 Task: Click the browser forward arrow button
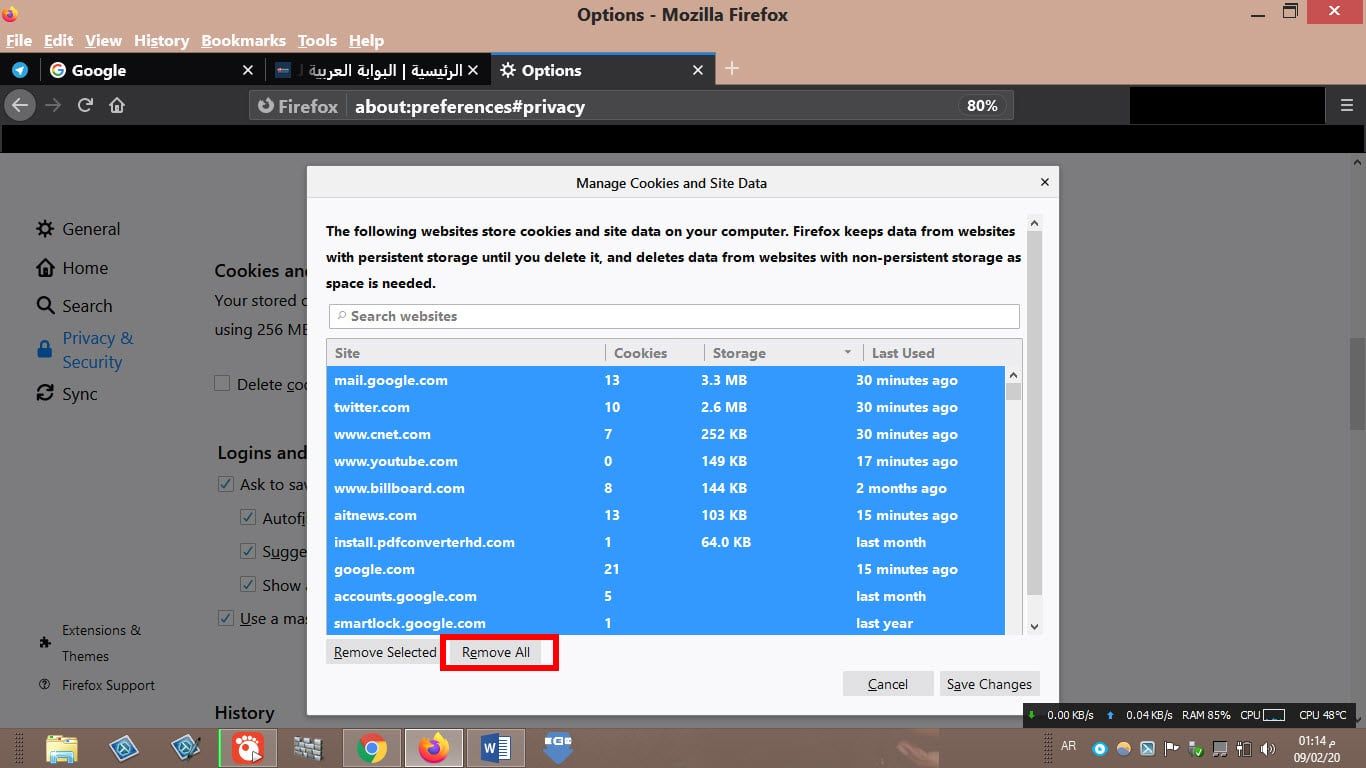click(53, 105)
